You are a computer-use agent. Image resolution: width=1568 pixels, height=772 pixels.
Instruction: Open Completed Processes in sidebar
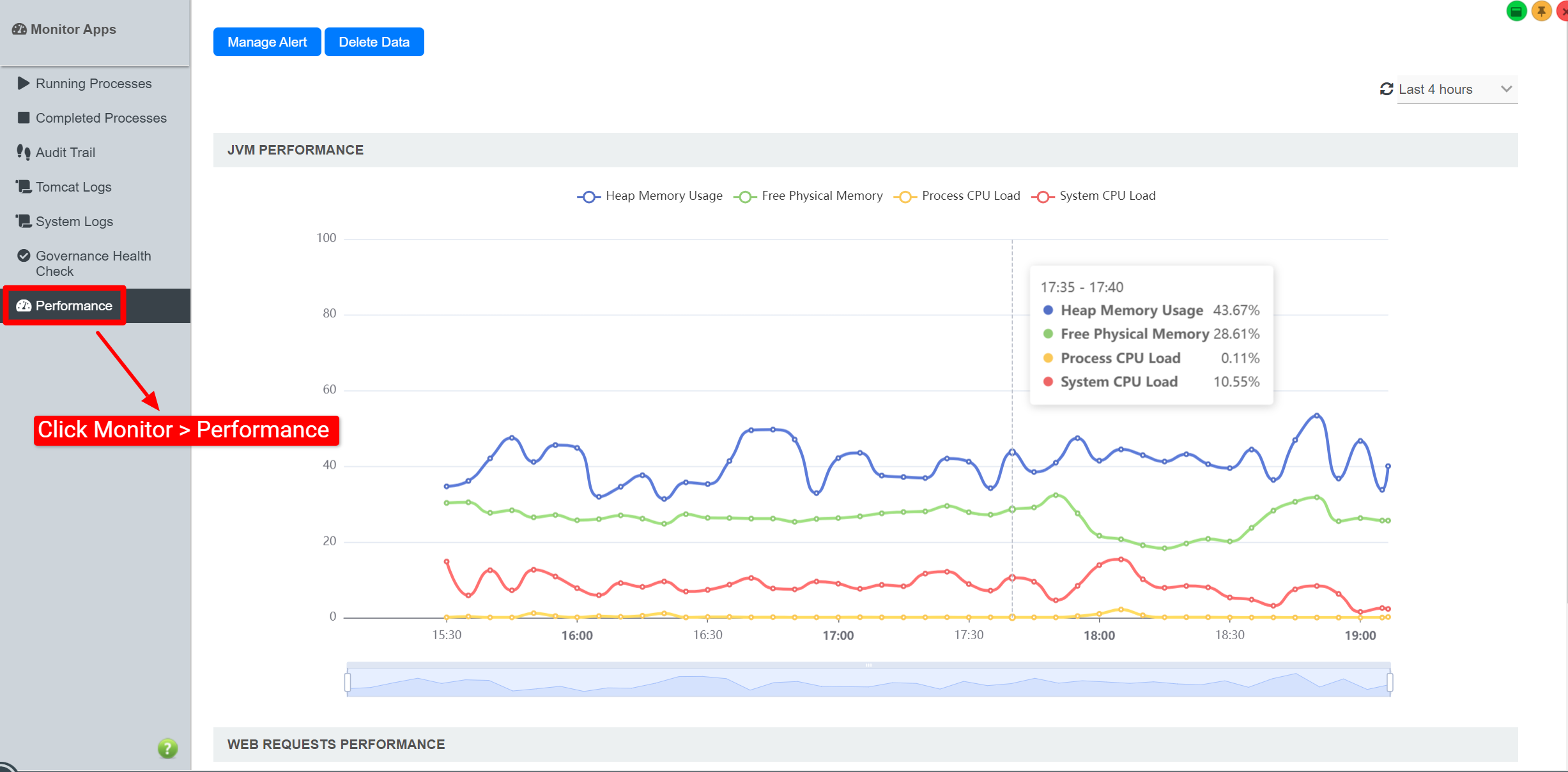[x=100, y=118]
